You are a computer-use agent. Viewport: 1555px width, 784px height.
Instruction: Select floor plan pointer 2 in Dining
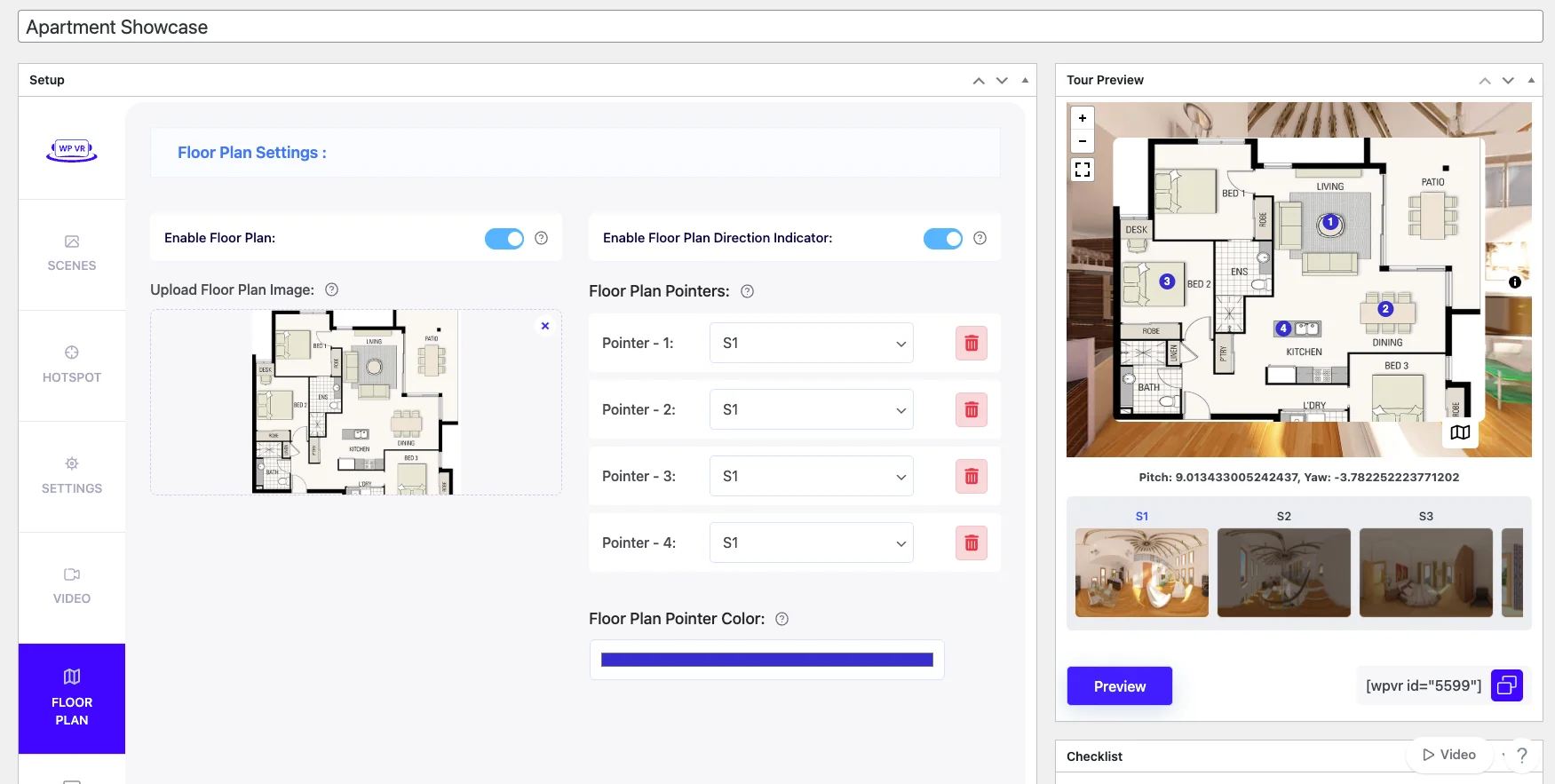pyautogui.click(x=1385, y=309)
